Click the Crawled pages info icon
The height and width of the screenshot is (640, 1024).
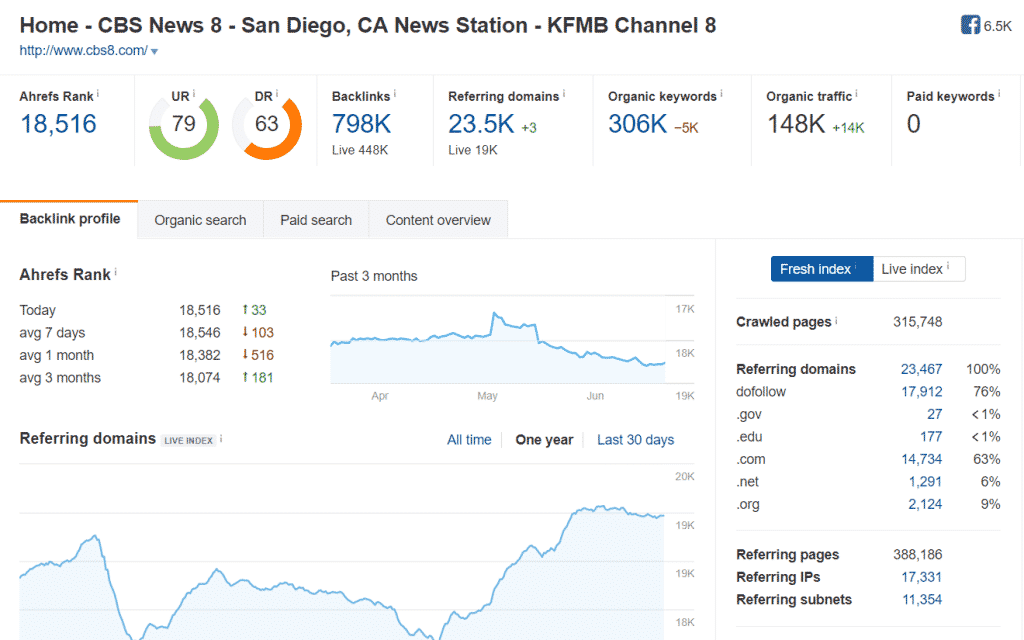(x=836, y=320)
